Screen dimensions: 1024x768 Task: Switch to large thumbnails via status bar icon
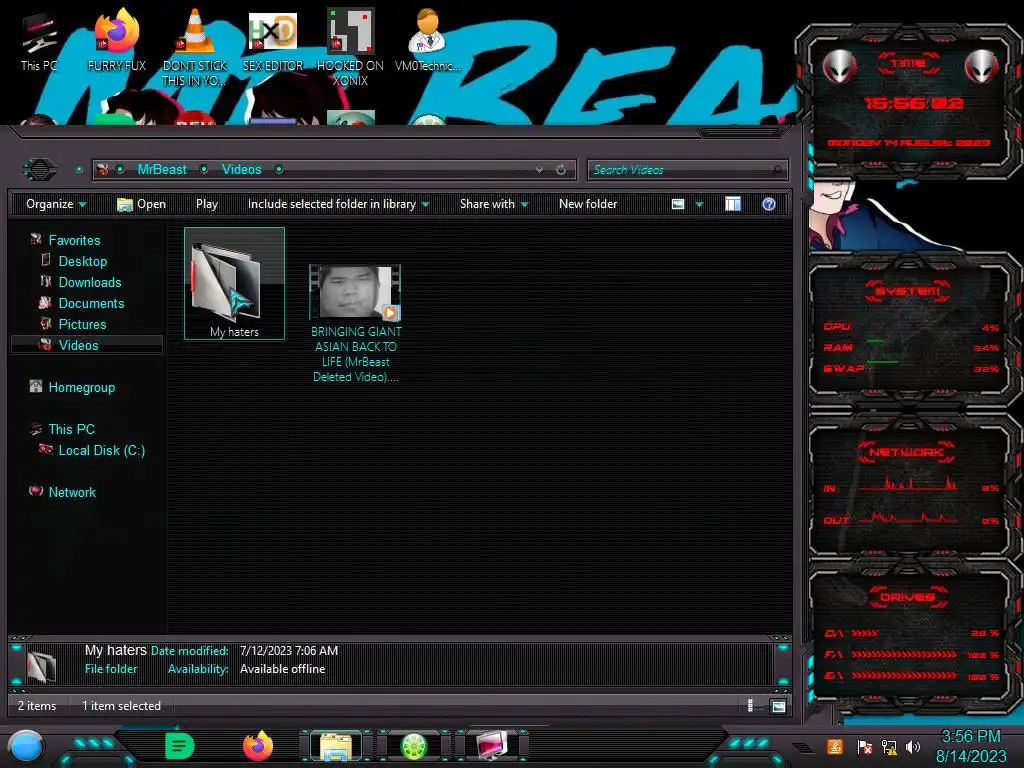[x=778, y=706]
